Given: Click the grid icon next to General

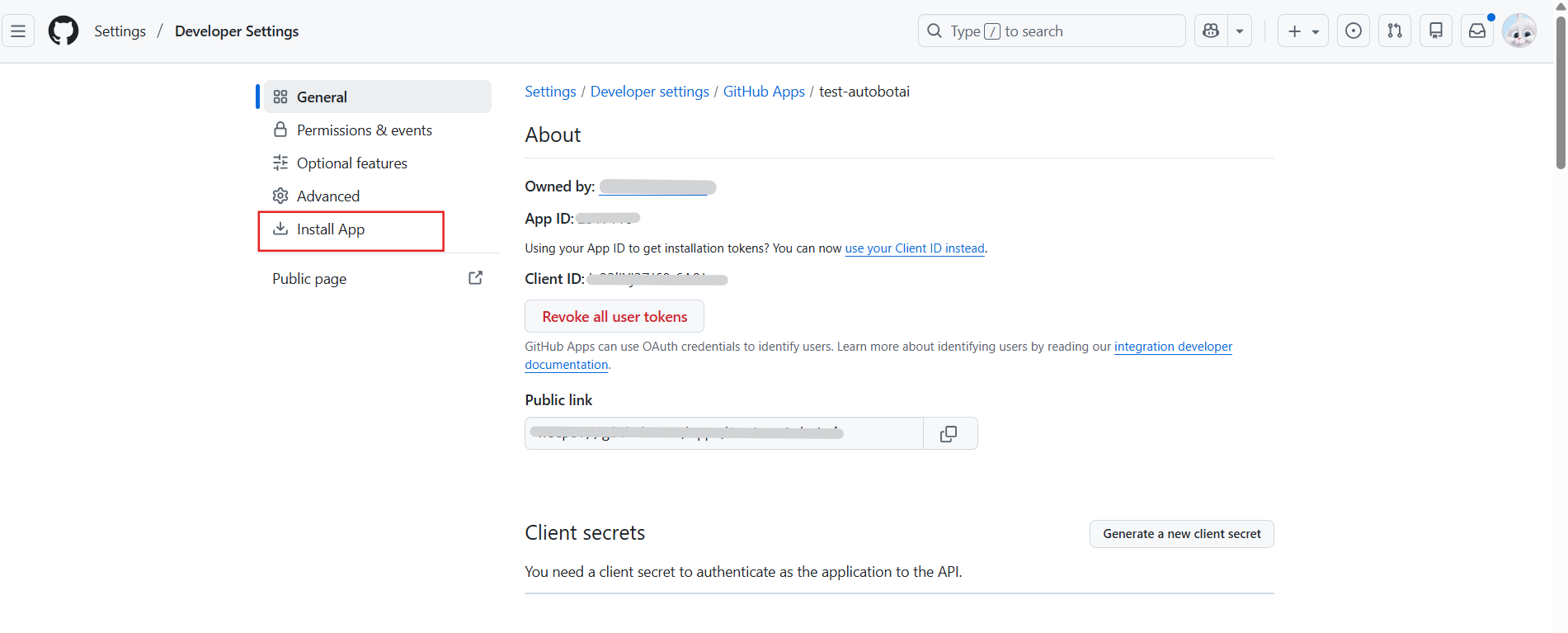Looking at the screenshot, I should pos(280,97).
